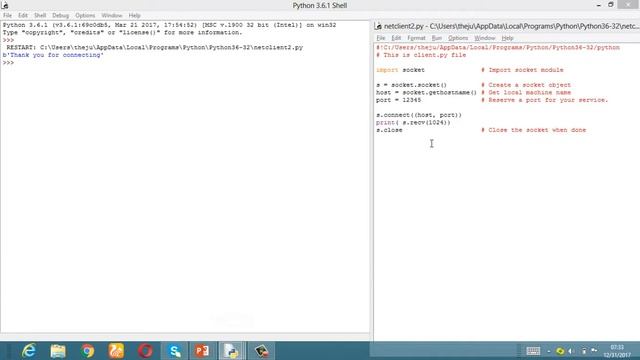Open File menu in Python Shell
The image size is (640, 360).
coord(7,16)
